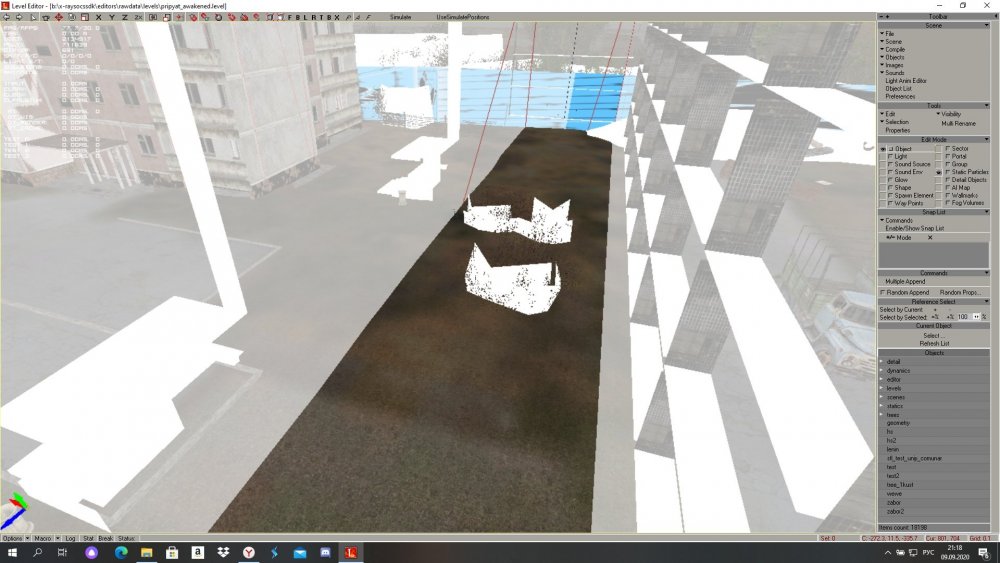Click the Log button in status bar
This screenshot has height=563, width=1000.
(x=70, y=539)
